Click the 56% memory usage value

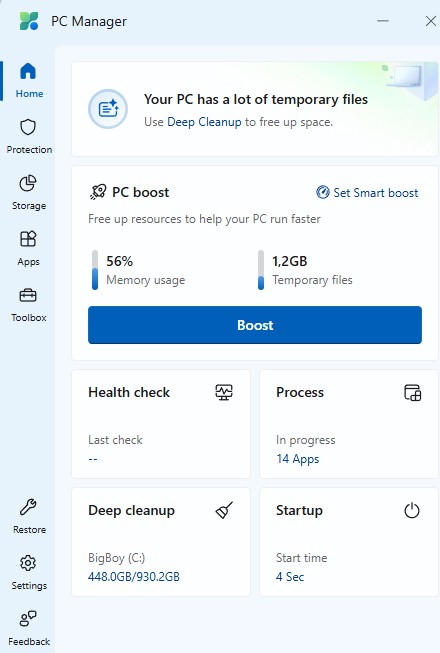click(119, 261)
